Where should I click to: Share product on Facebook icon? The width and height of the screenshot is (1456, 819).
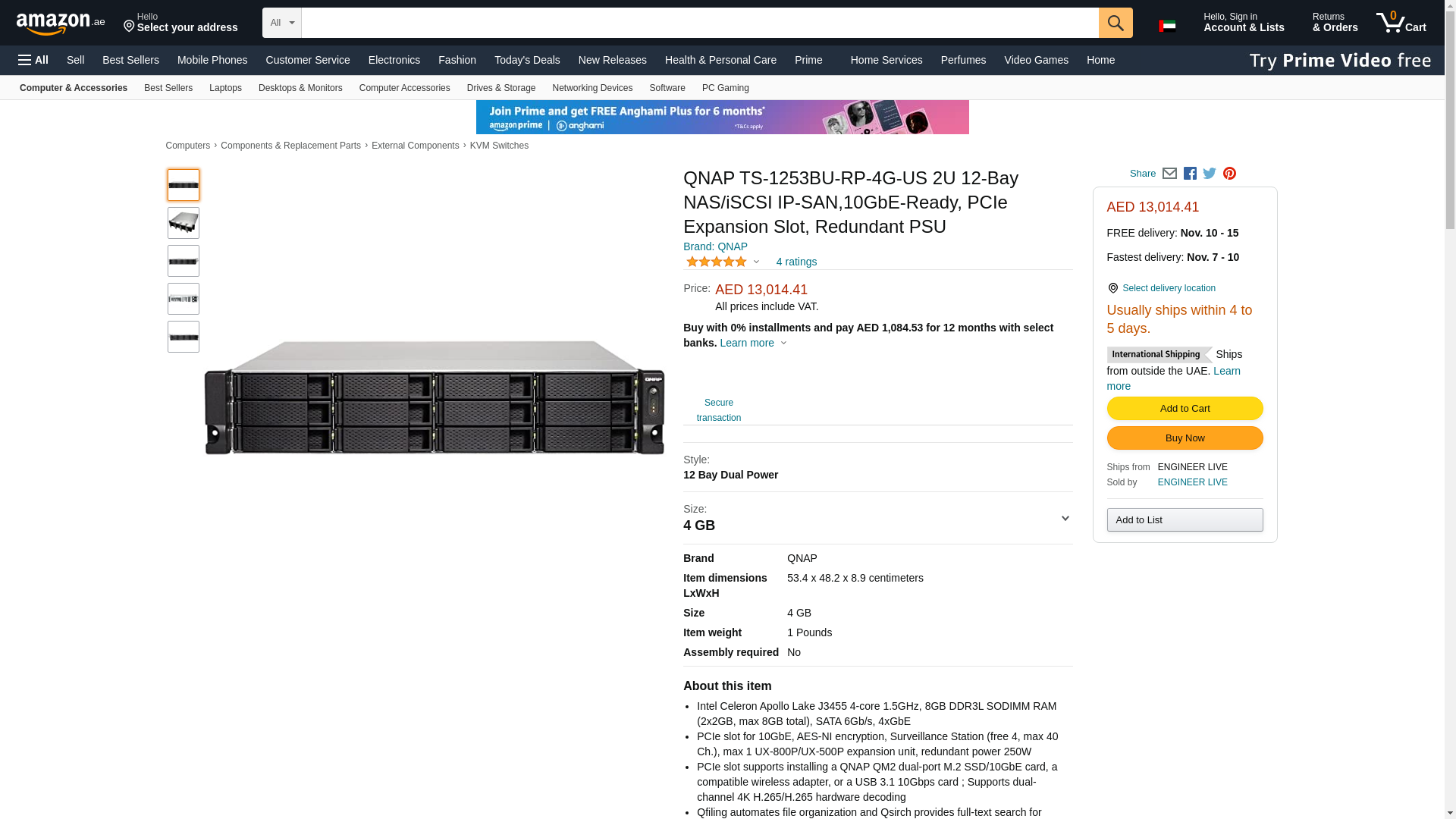tap(1190, 174)
